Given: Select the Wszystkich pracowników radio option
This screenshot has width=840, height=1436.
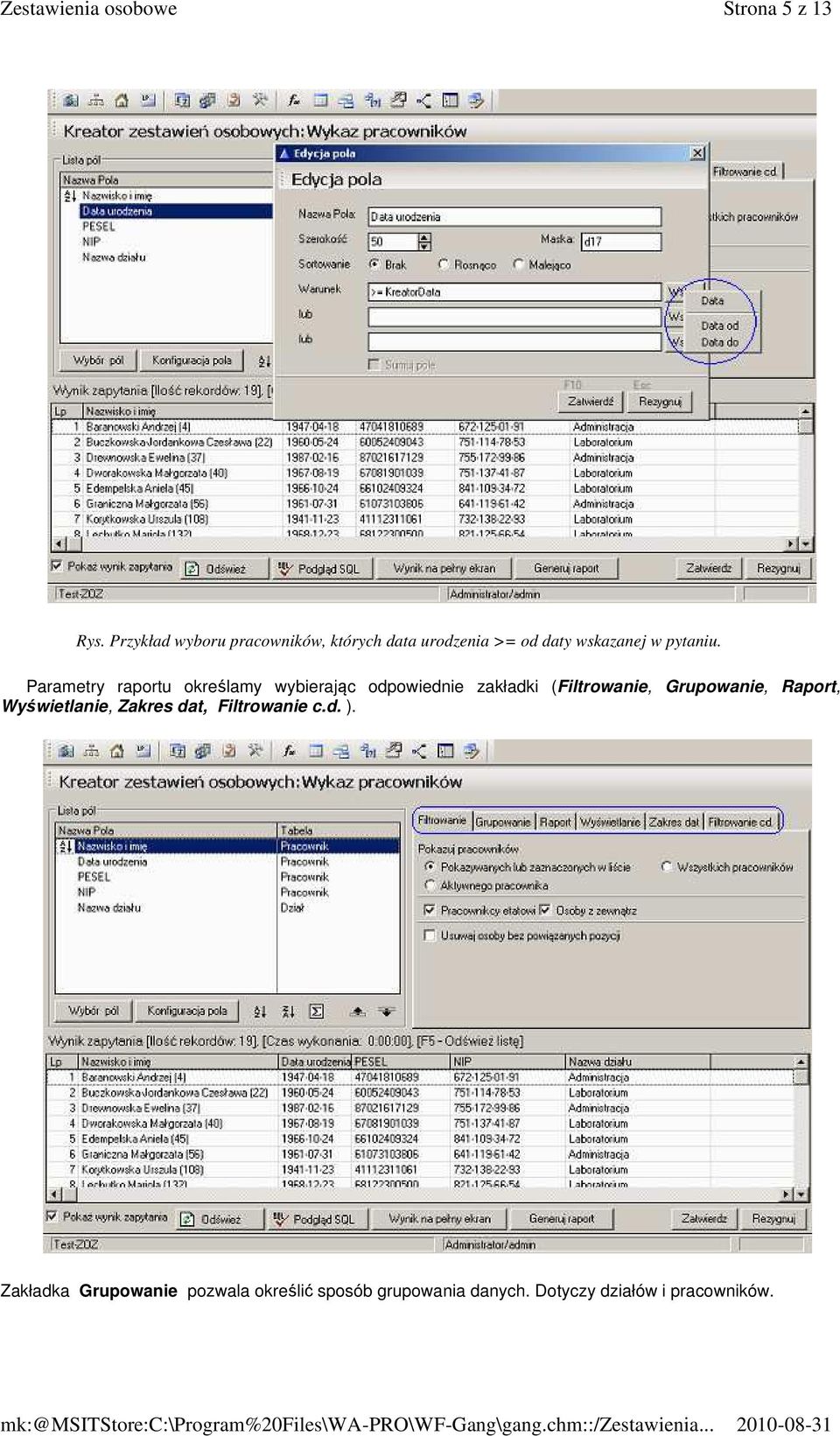Looking at the screenshot, I should coord(667,866).
